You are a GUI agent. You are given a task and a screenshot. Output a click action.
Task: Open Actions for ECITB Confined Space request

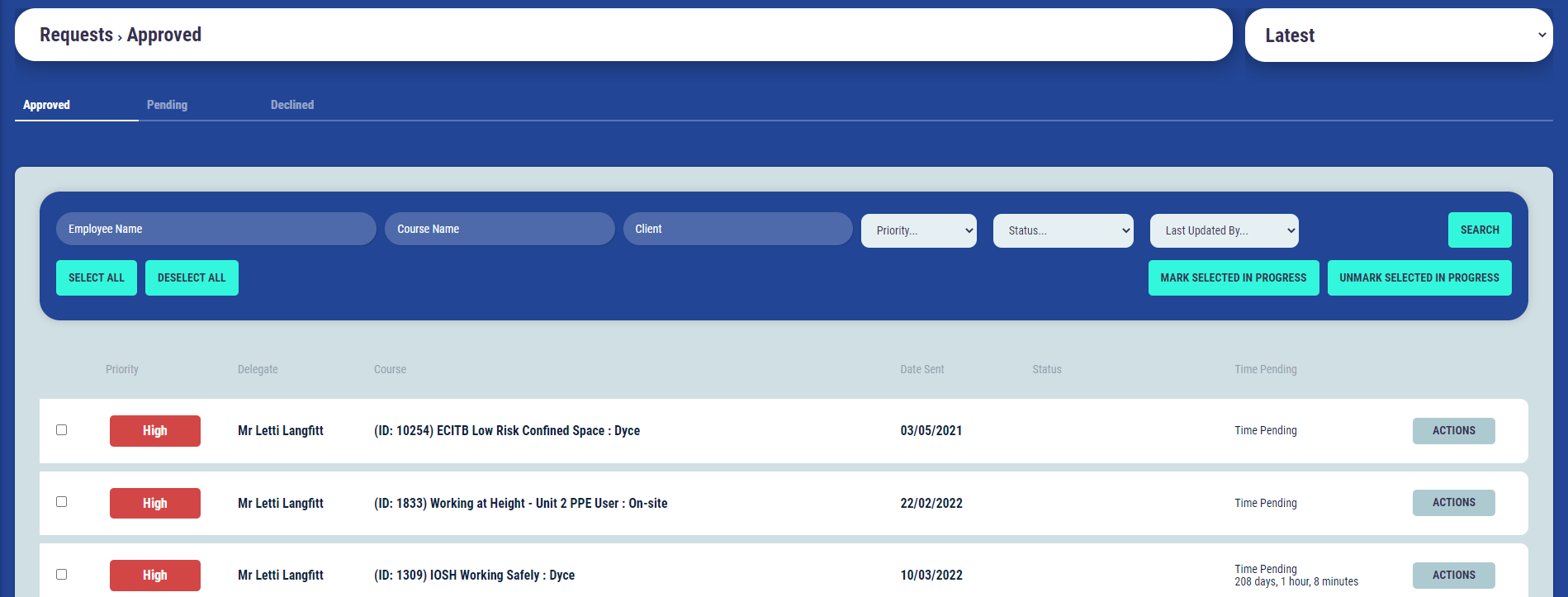(x=1453, y=431)
